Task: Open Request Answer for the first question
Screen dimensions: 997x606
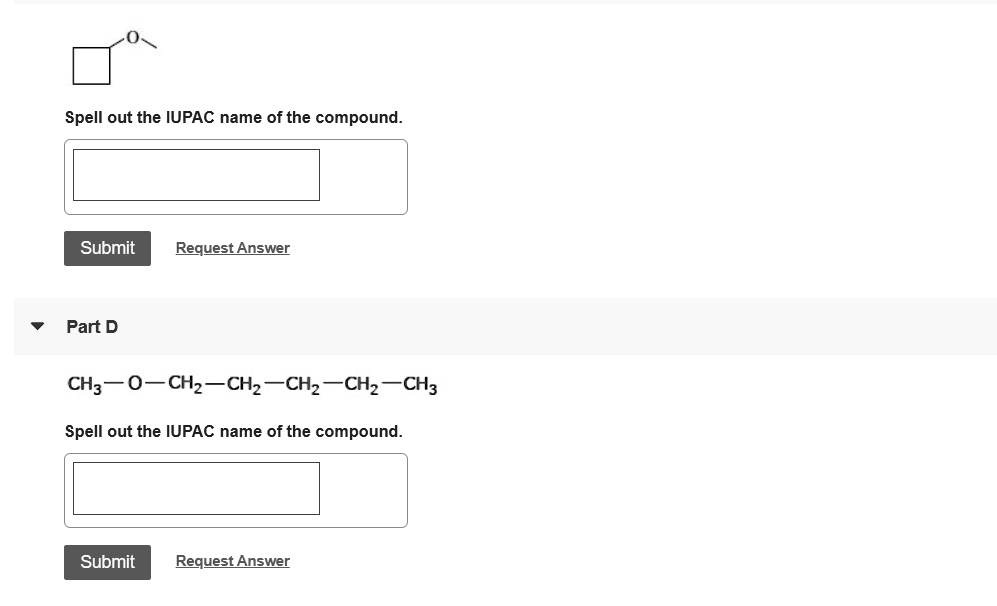Action: (232, 247)
